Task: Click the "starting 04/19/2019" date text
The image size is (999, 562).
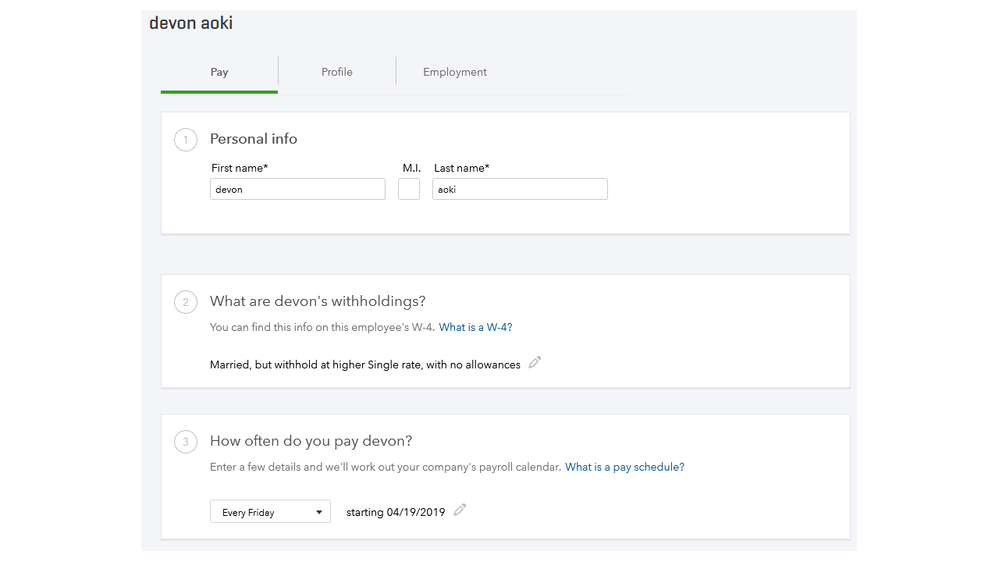Action: 395,512
